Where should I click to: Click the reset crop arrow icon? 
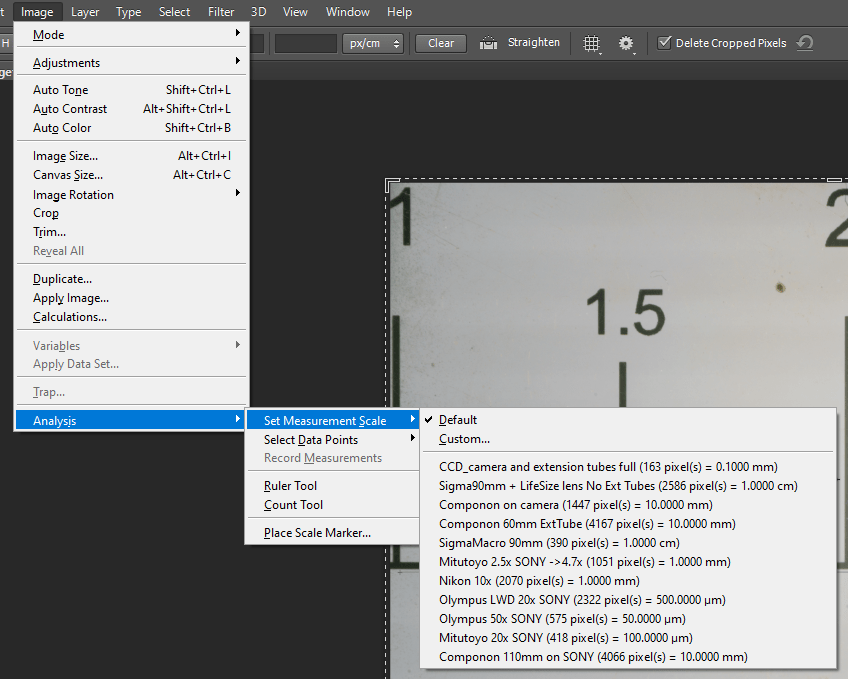(x=805, y=43)
